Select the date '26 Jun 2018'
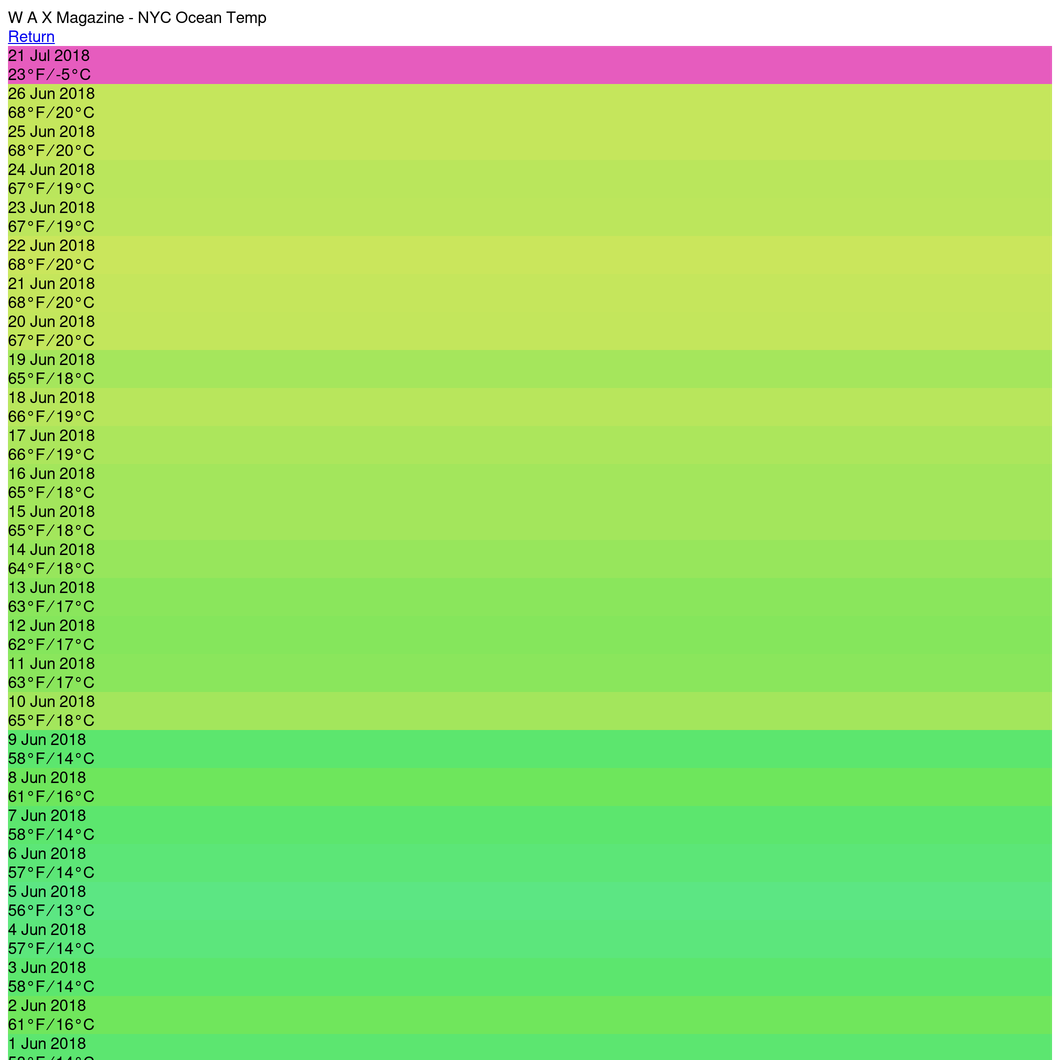1060x1060 pixels. [x=51, y=93]
